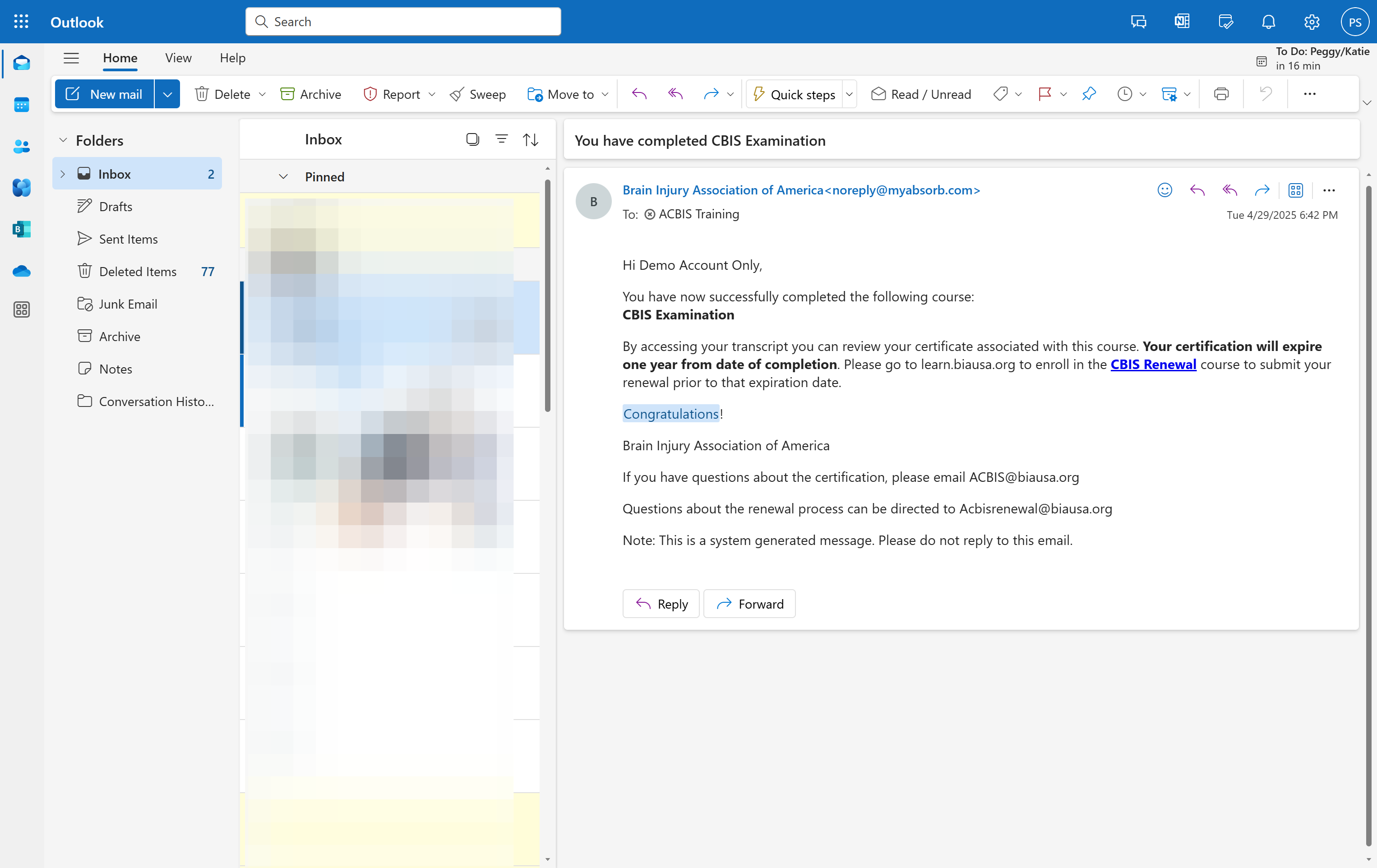Click the Archive button in the ribbon

(x=310, y=94)
